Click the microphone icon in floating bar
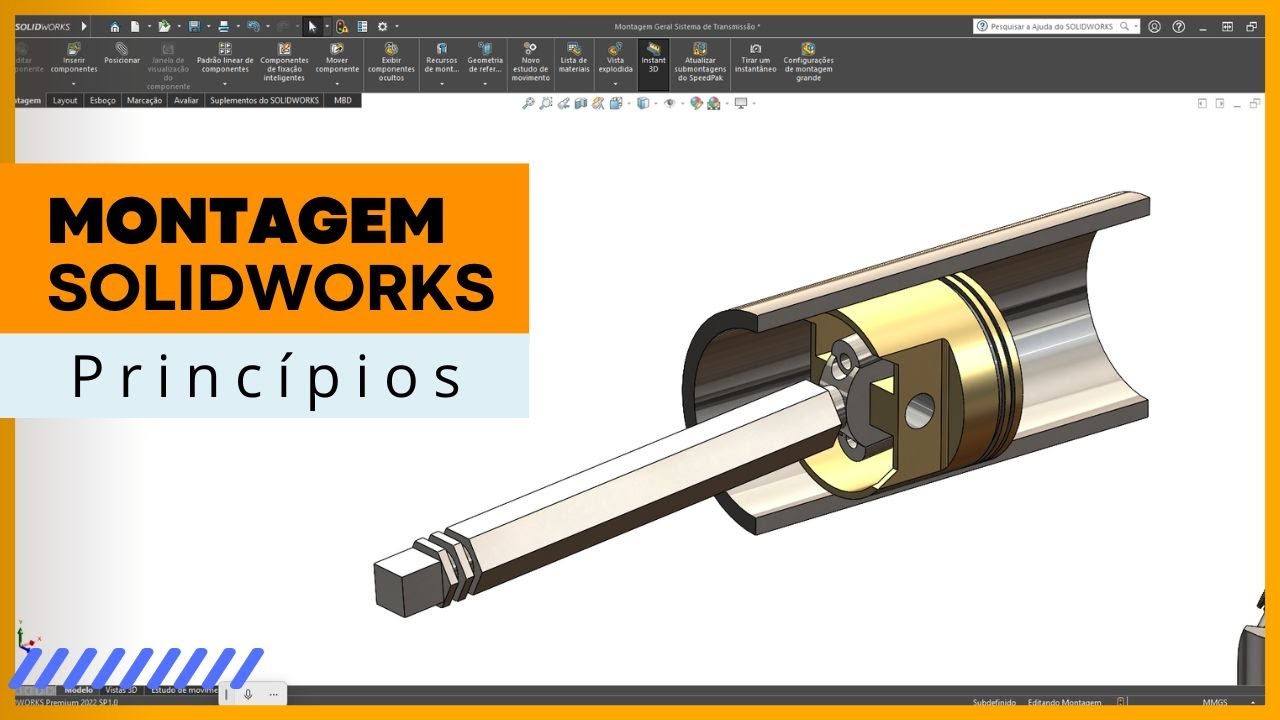The height and width of the screenshot is (720, 1280). (248, 694)
